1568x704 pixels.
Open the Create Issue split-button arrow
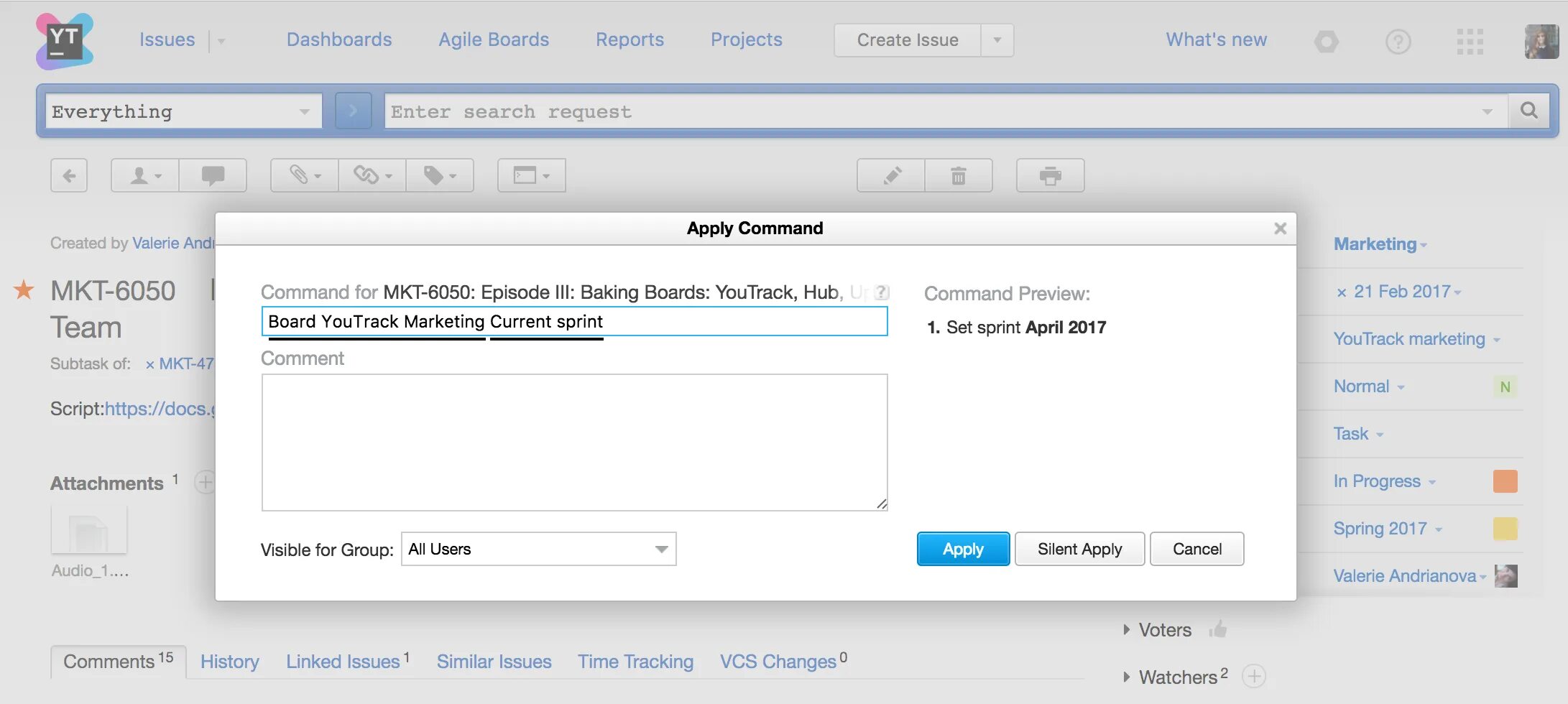pyautogui.click(x=997, y=40)
